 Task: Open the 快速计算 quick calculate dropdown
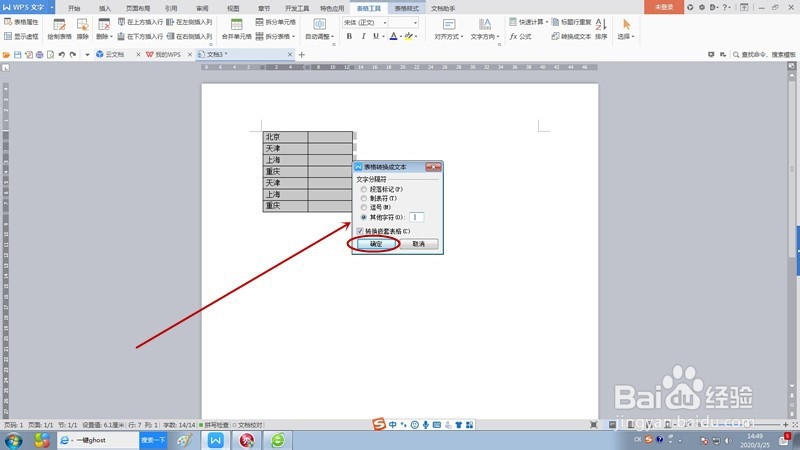[x=528, y=22]
